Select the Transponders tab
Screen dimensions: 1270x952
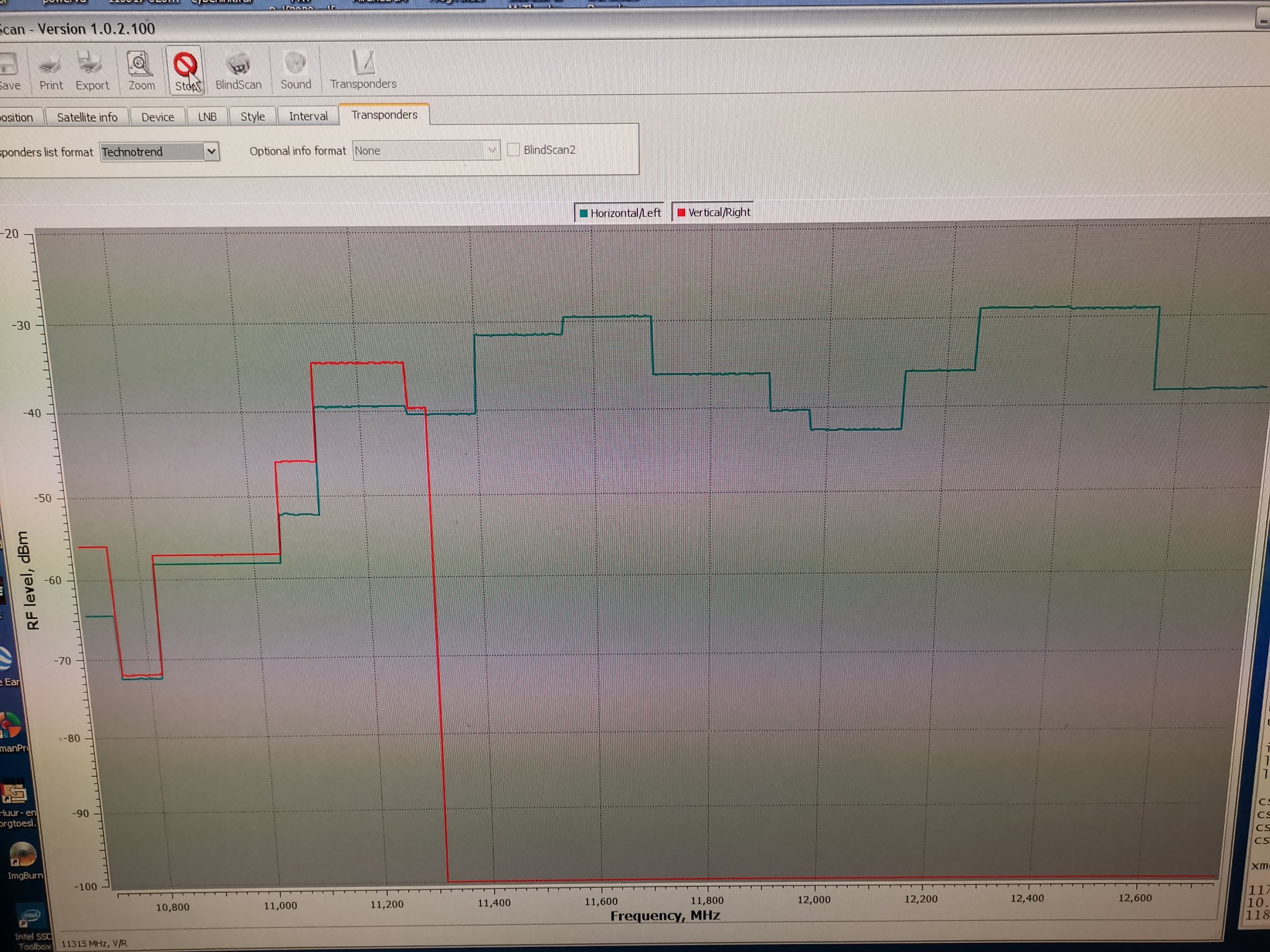pyautogui.click(x=384, y=115)
